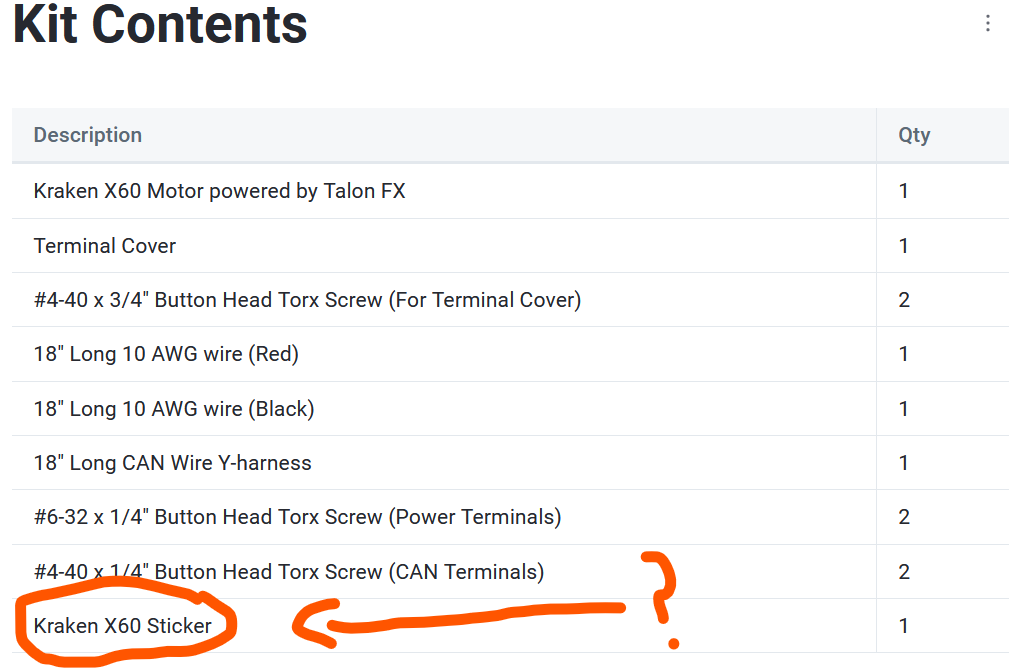The image size is (1027, 671).
Task: Open the three-dot options menu
Action: click(x=988, y=24)
